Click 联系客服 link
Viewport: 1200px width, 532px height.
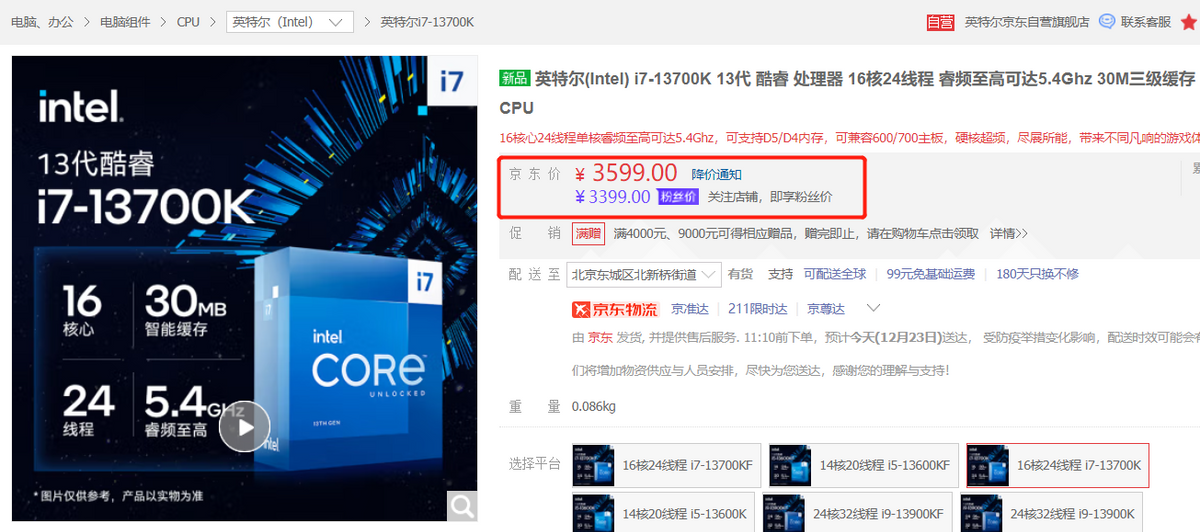click(x=1146, y=22)
